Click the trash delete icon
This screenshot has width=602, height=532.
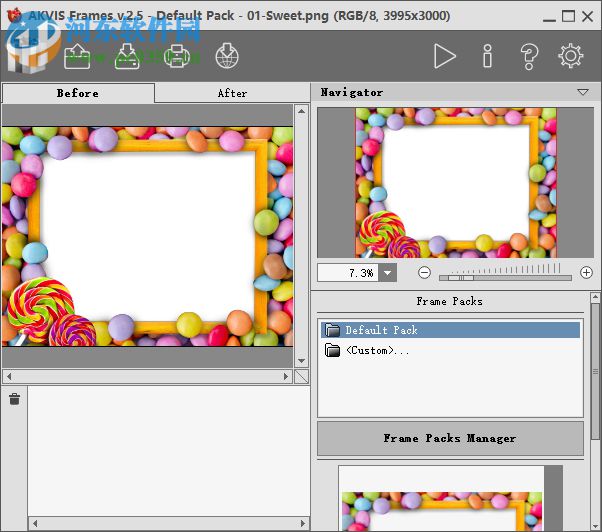point(15,399)
